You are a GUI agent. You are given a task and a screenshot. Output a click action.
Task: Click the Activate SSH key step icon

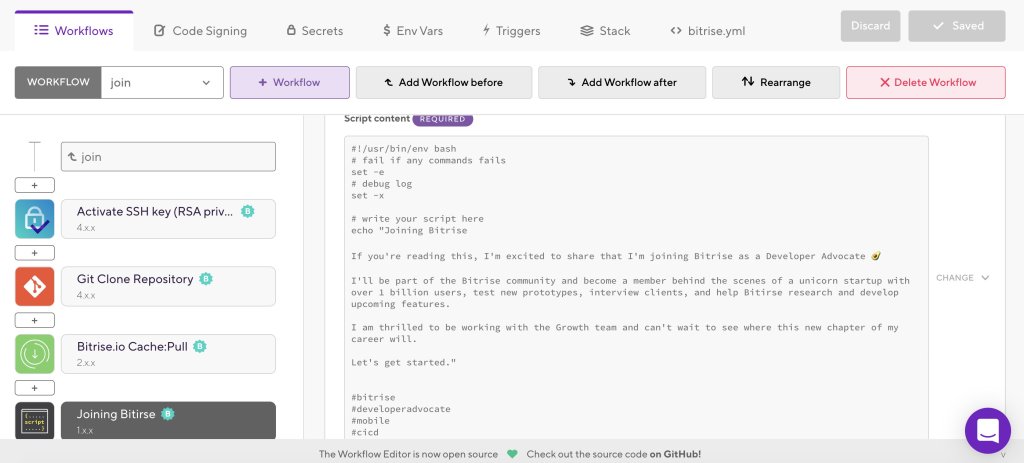[x=35, y=219]
